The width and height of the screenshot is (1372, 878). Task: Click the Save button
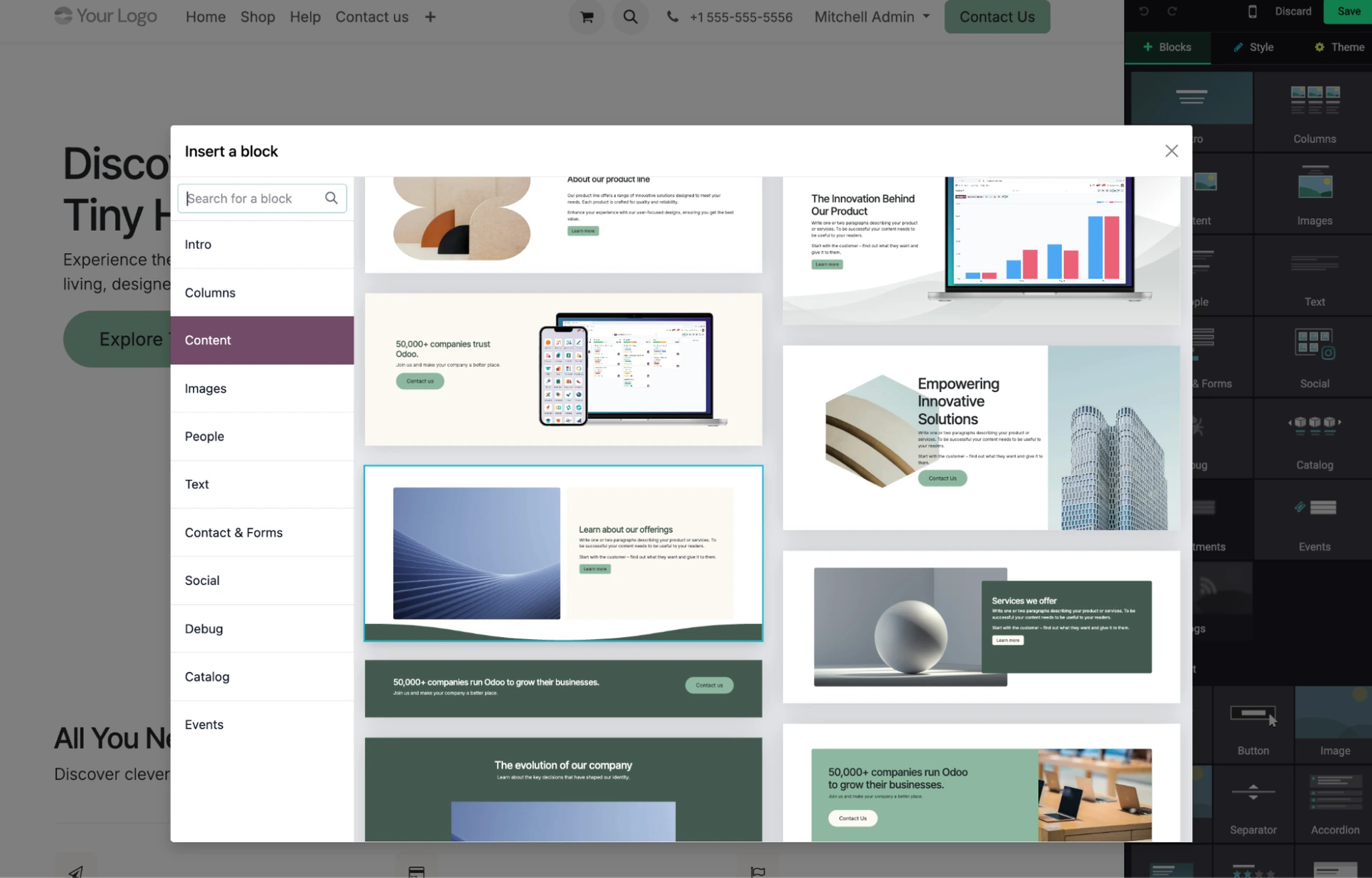[1348, 11]
